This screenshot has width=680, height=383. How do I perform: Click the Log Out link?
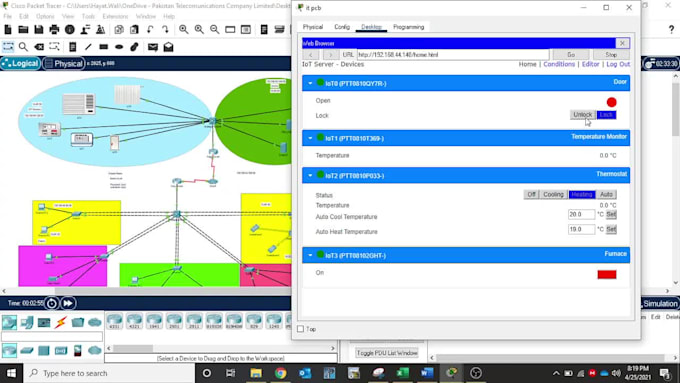pos(618,64)
